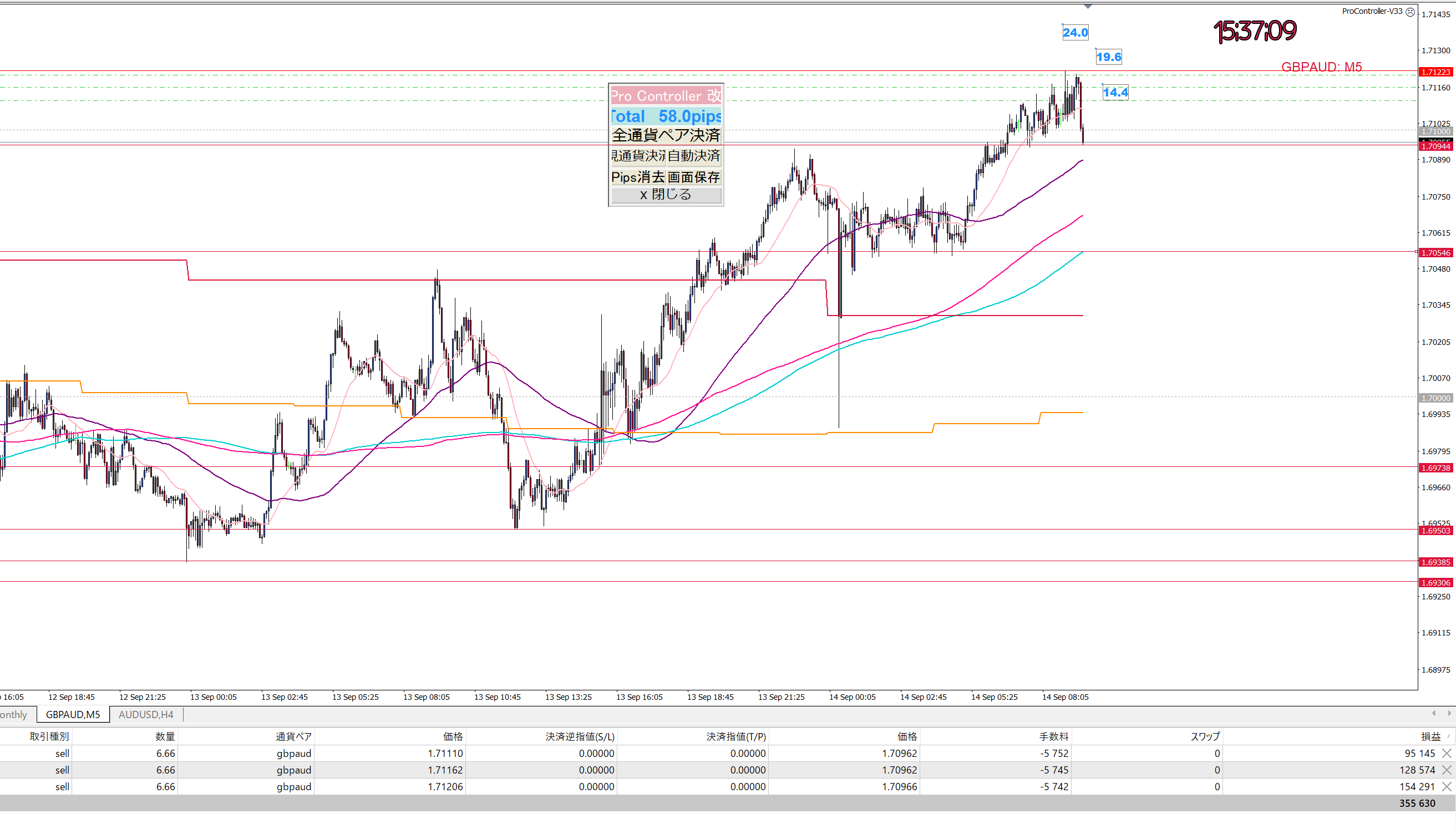The width and height of the screenshot is (1456, 829).
Task: Click the ProController-V33 sad face icon
Action: click(x=1410, y=12)
